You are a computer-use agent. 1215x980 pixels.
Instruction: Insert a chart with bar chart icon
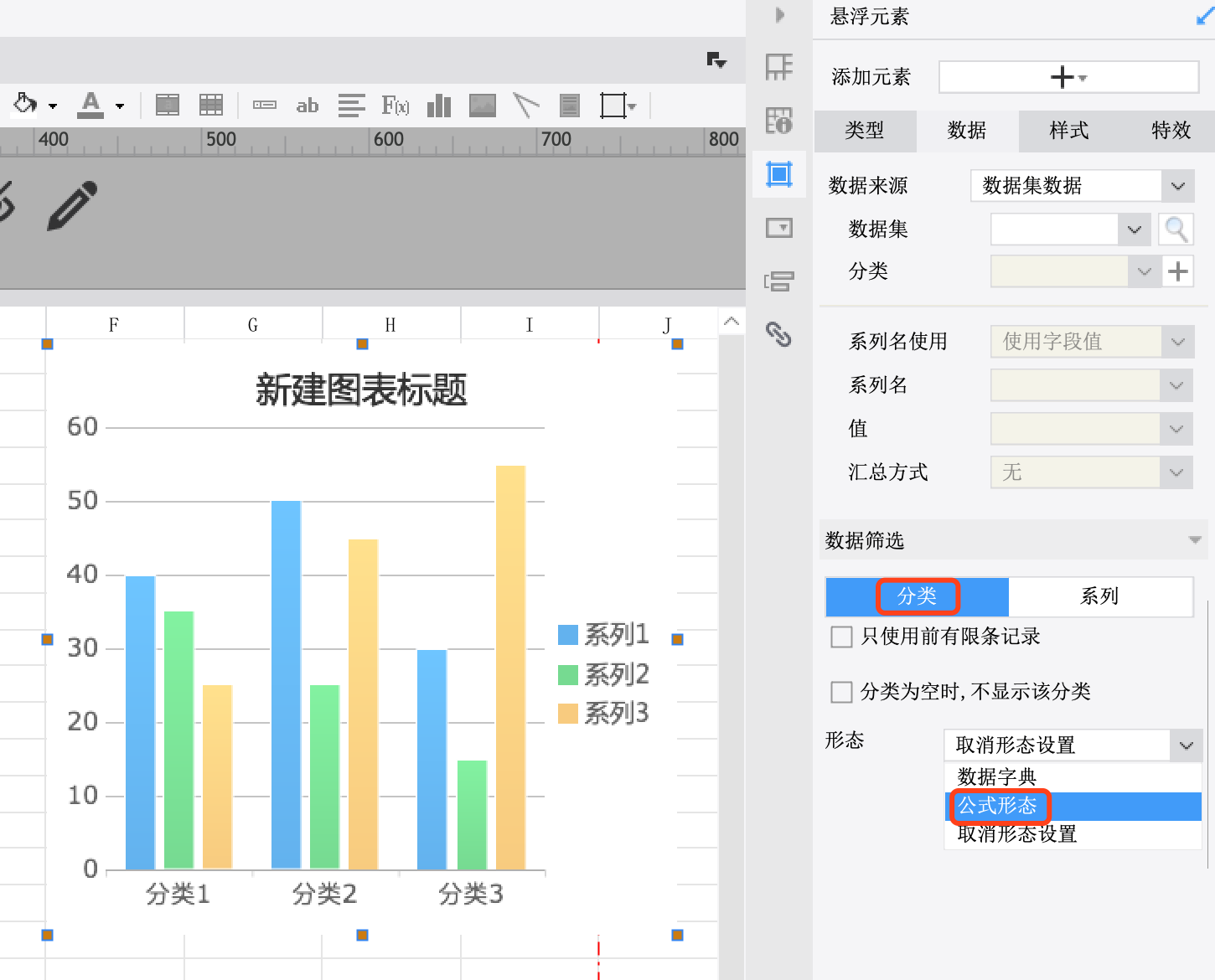click(439, 105)
